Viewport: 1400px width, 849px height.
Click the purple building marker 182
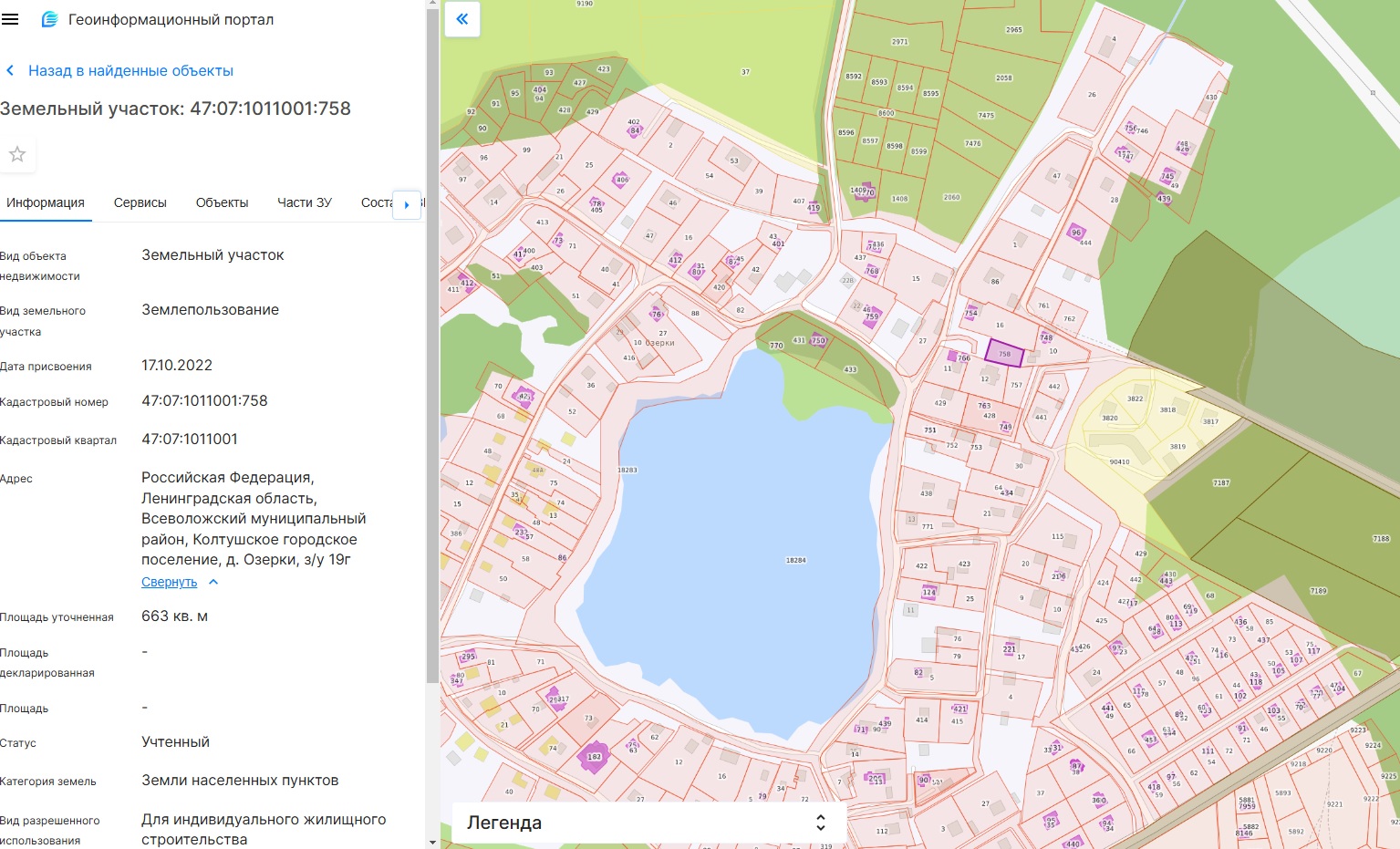click(x=594, y=757)
